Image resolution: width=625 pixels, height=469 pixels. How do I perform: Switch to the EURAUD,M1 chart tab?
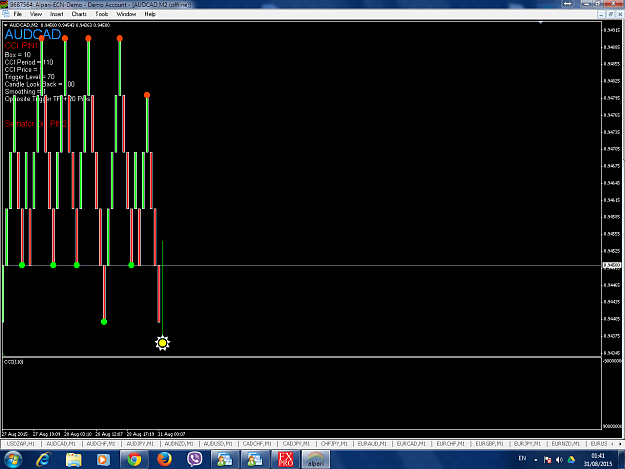[372, 443]
